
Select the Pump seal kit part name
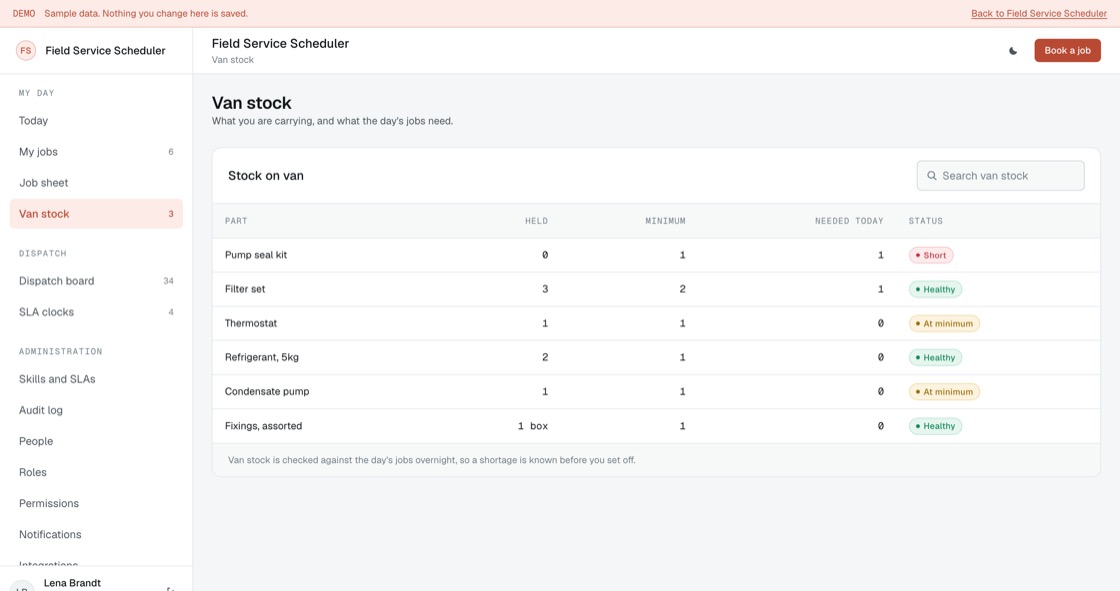(256, 255)
